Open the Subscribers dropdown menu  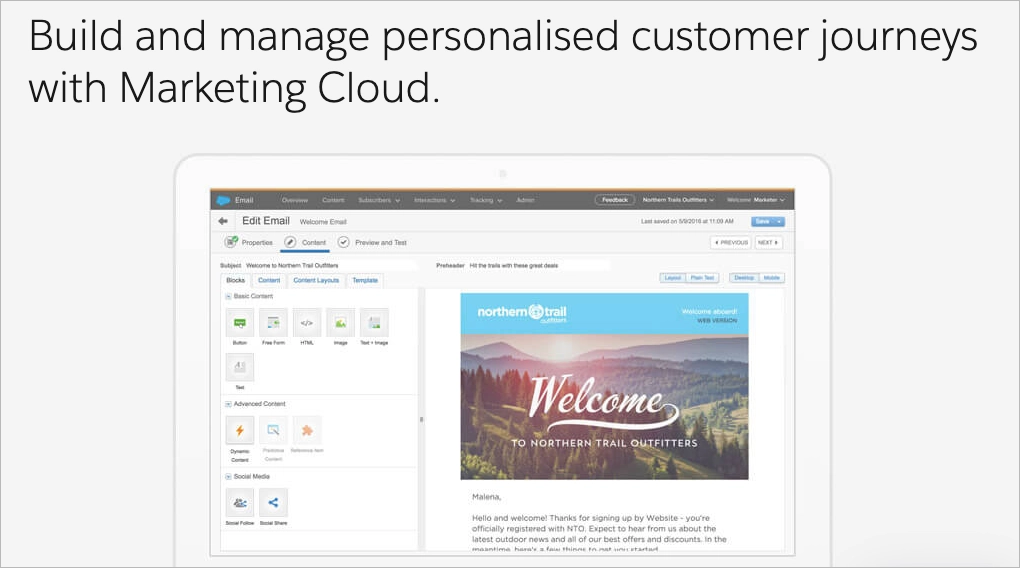tap(379, 200)
